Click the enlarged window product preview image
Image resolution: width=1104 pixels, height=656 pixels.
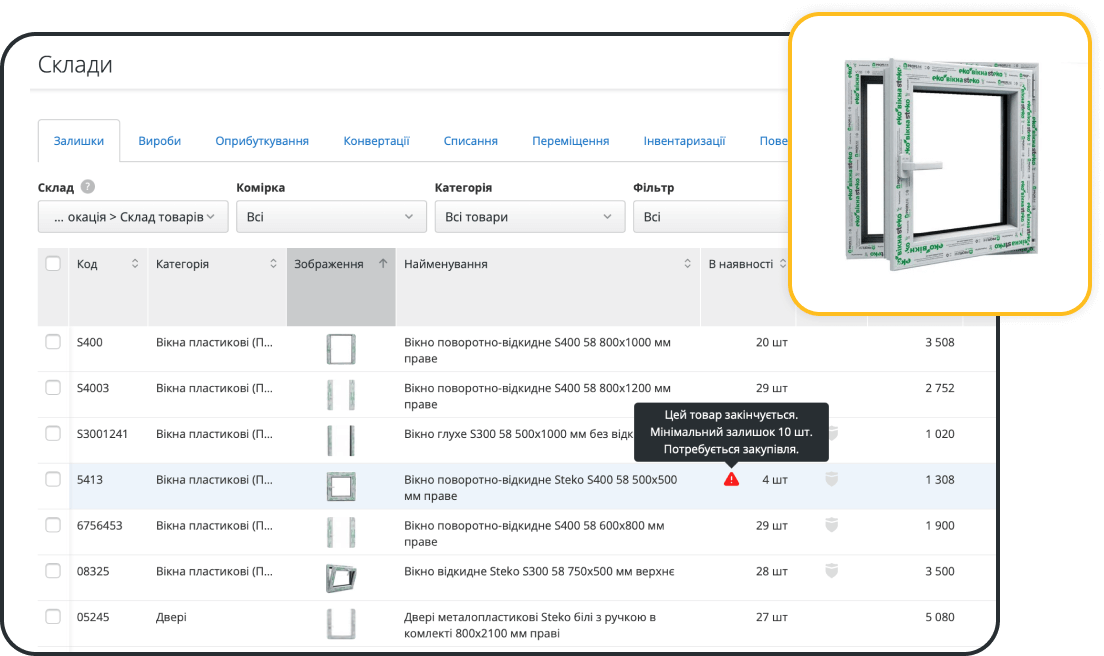(x=938, y=165)
